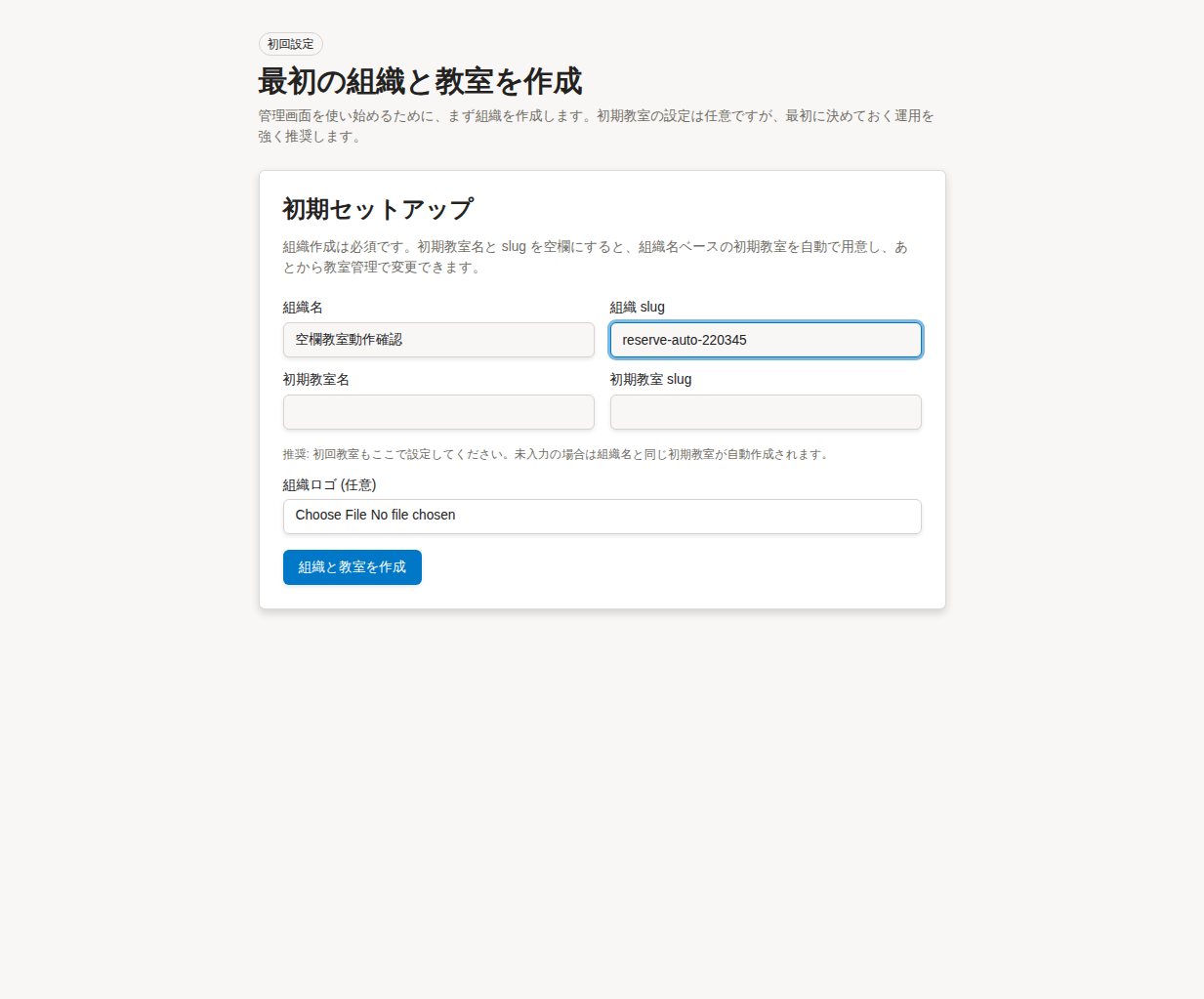Select the text reserve-auto-220345
Screen dimensions: 1204x999
pos(684,340)
